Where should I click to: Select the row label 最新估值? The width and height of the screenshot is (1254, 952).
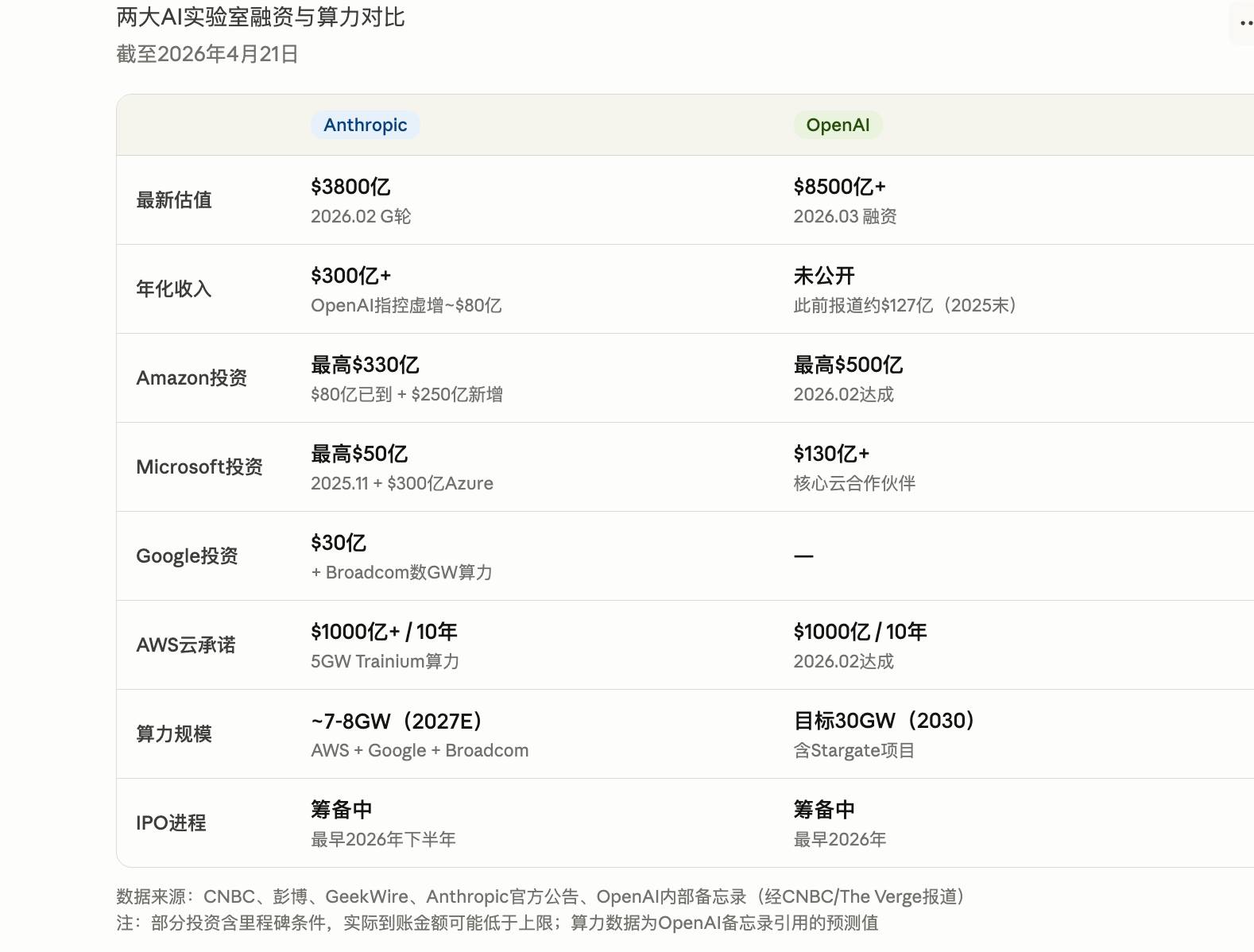[174, 200]
